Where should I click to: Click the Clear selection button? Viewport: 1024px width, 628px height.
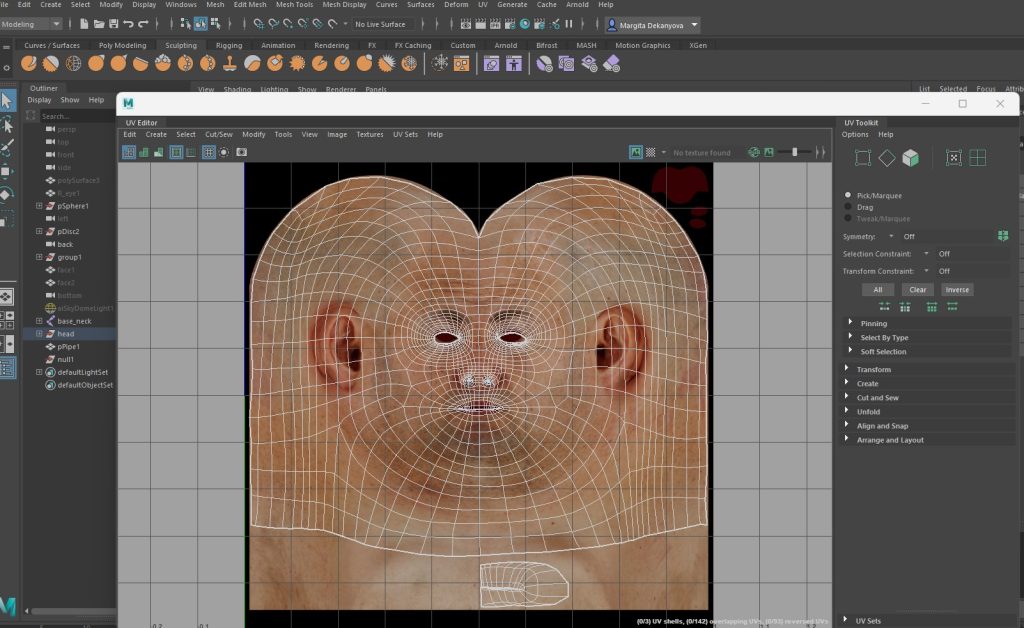tap(917, 290)
